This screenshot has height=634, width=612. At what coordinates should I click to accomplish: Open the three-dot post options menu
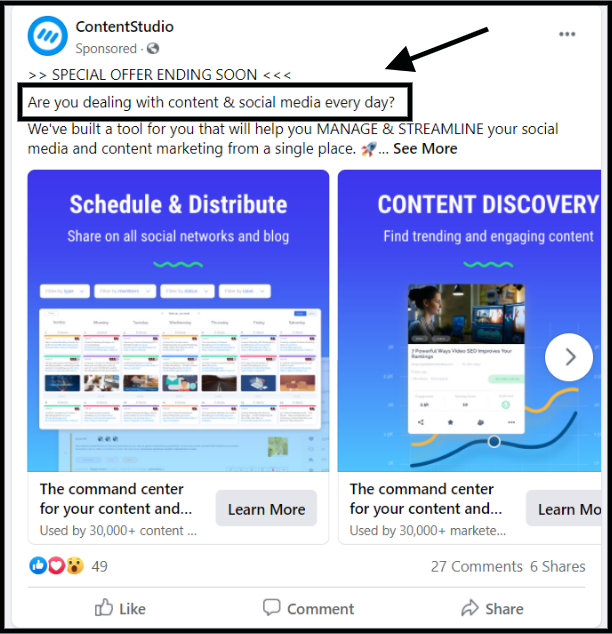point(567,34)
